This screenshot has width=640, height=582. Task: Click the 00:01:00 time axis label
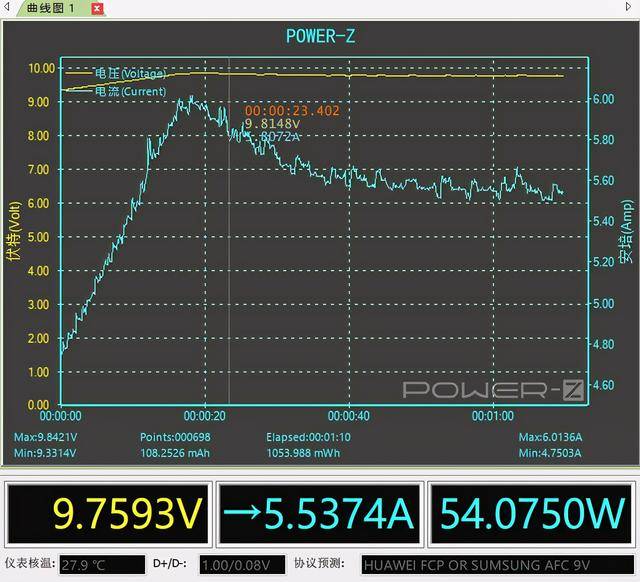[x=493, y=416]
